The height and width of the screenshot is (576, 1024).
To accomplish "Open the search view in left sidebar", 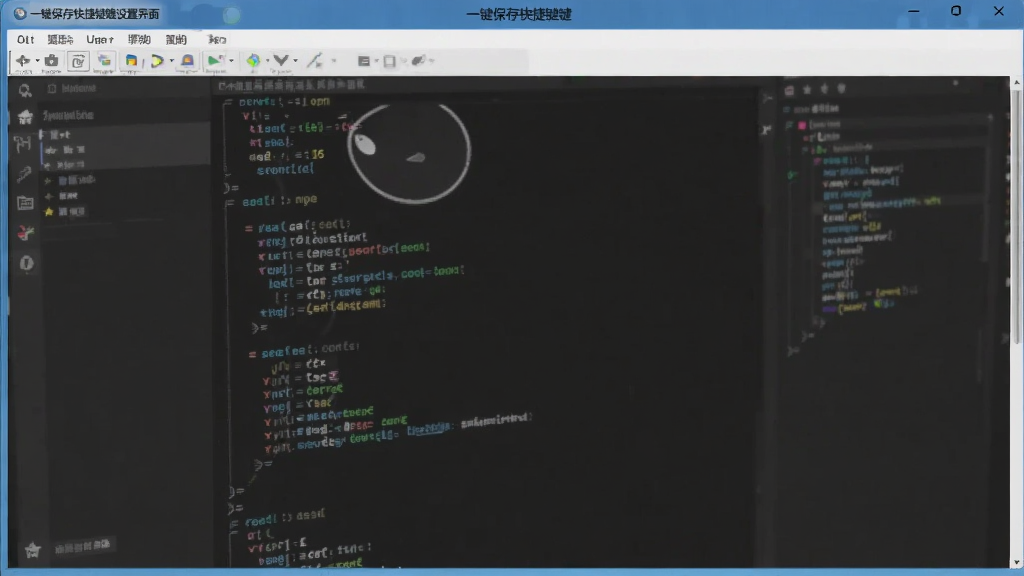I will [25, 90].
